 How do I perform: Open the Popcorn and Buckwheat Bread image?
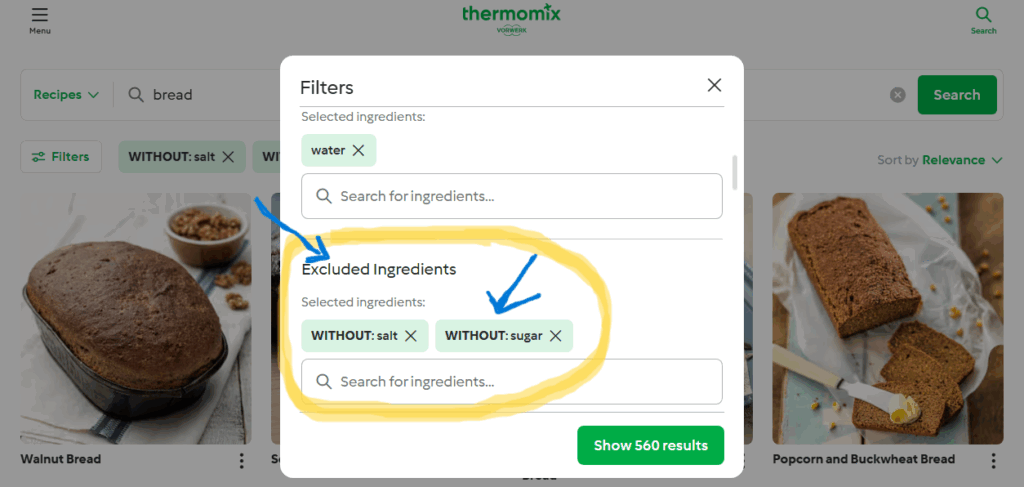(888, 319)
